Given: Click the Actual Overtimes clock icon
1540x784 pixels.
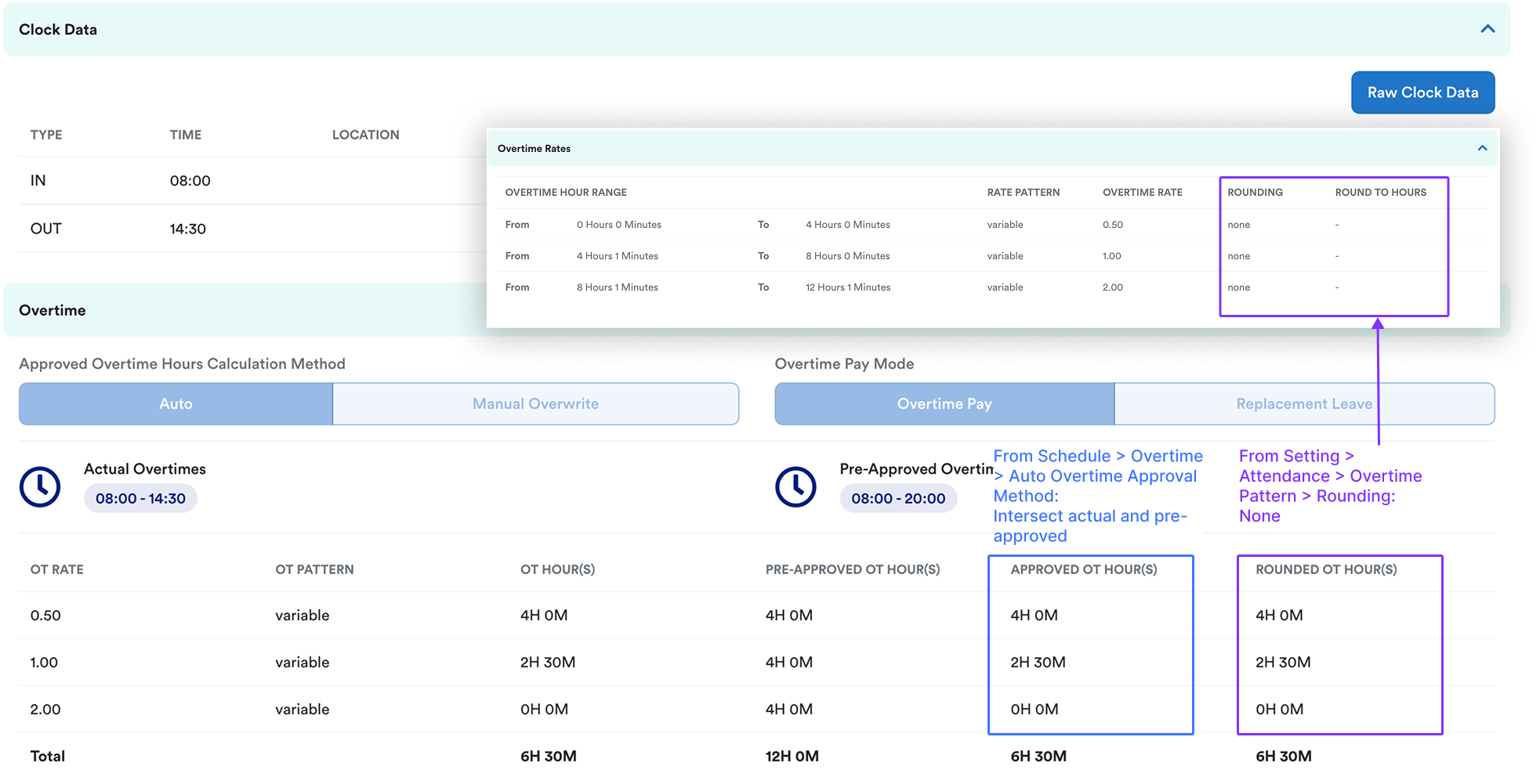Looking at the screenshot, I should (40, 487).
